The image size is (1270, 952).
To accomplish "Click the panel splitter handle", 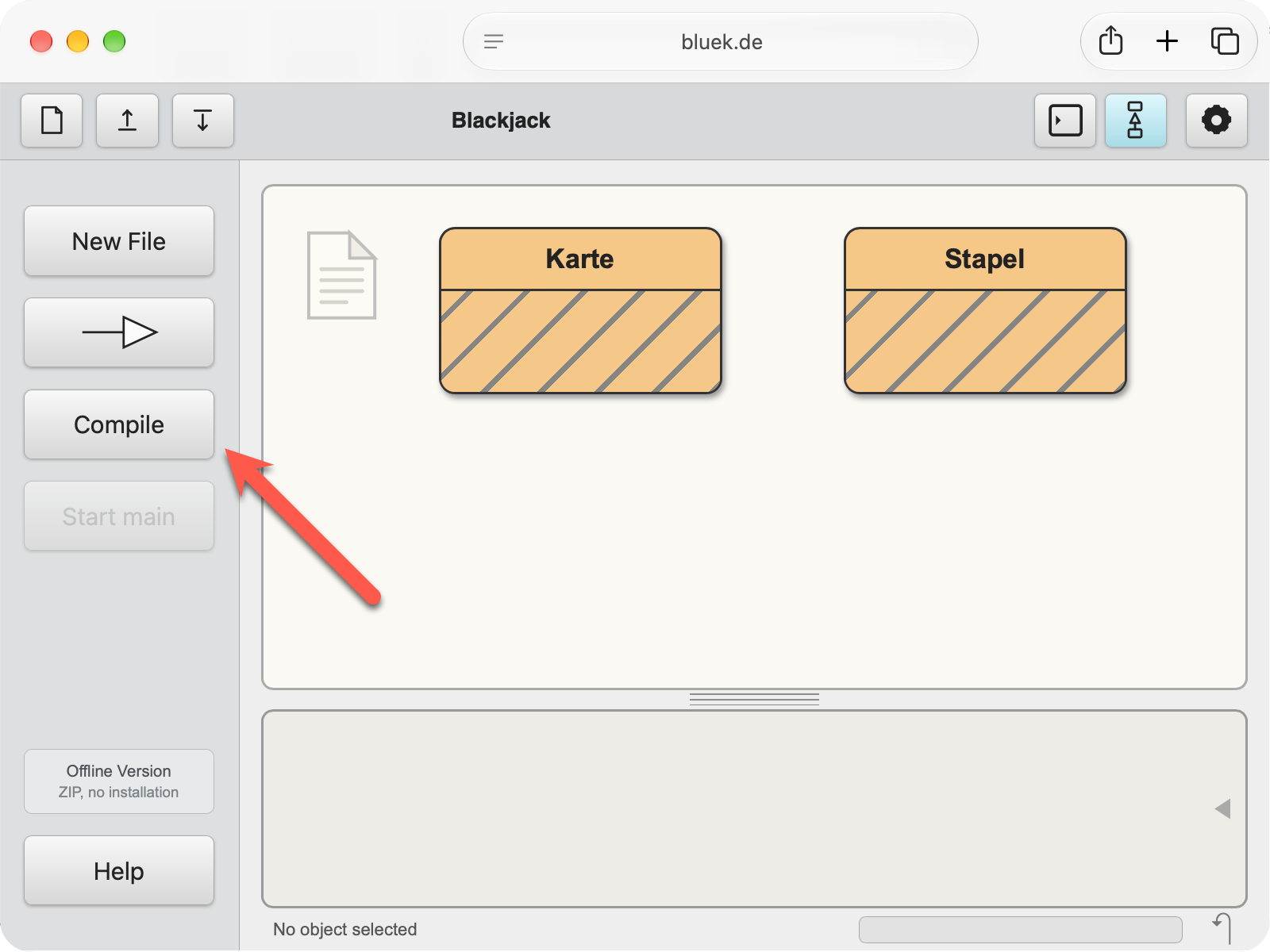I will coord(754,700).
